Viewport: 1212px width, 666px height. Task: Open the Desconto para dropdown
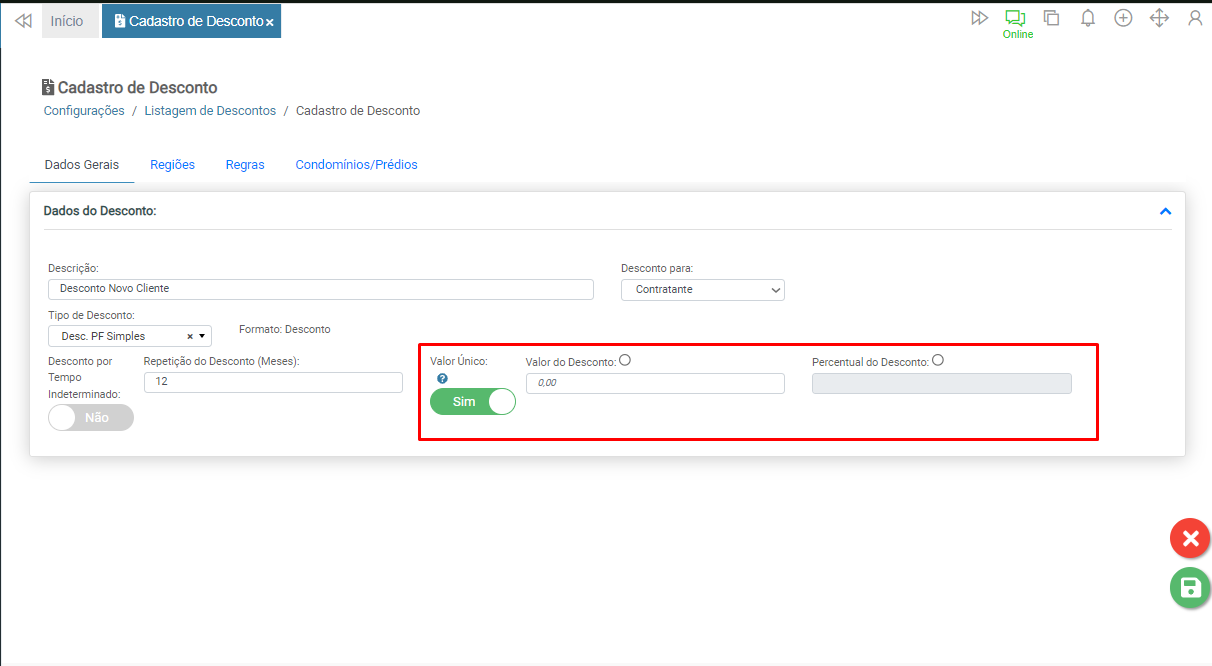tap(702, 290)
